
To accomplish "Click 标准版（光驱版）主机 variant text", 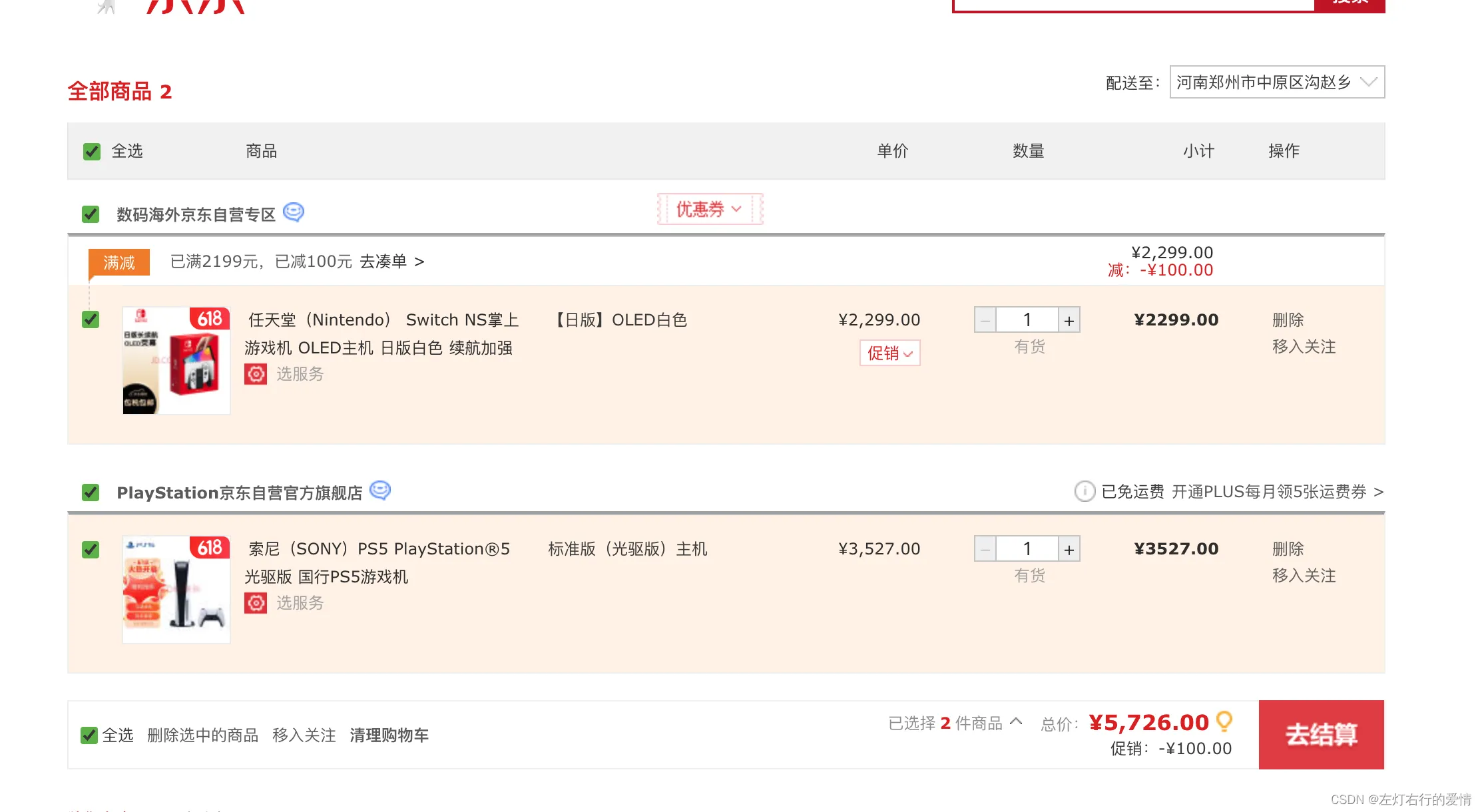I will [627, 549].
